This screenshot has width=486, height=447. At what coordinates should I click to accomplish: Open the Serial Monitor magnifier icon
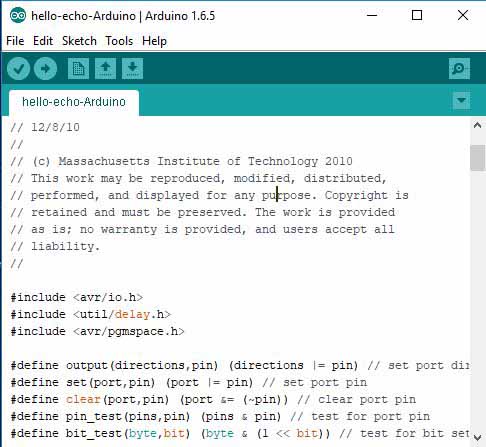(x=459, y=68)
